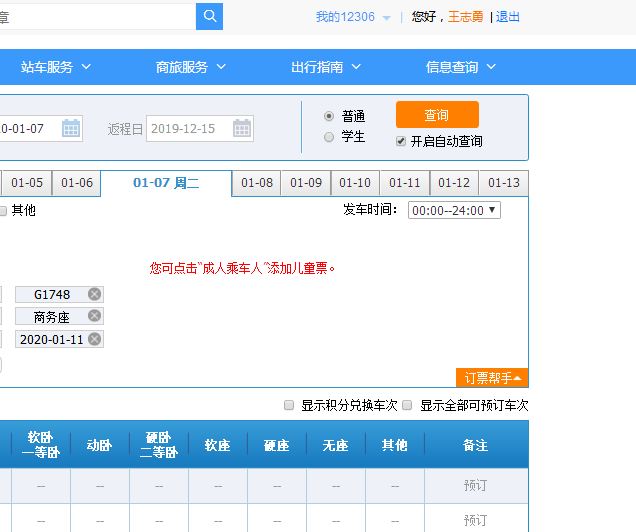Collapse the 订票帮手 panel
This screenshot has width=636, height=532.
pos(492,378)
